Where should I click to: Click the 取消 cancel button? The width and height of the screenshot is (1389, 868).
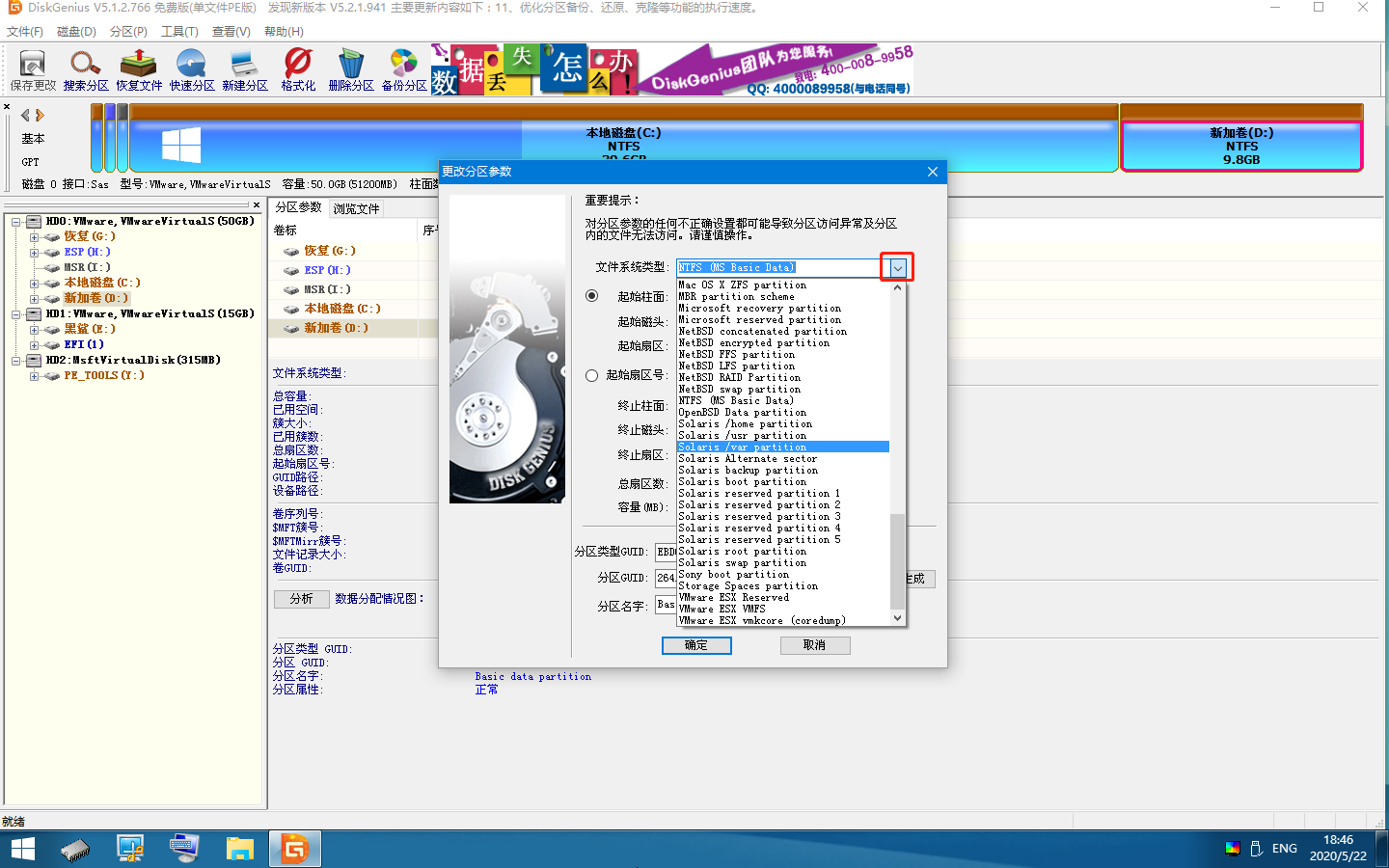(x=815, y=645)
